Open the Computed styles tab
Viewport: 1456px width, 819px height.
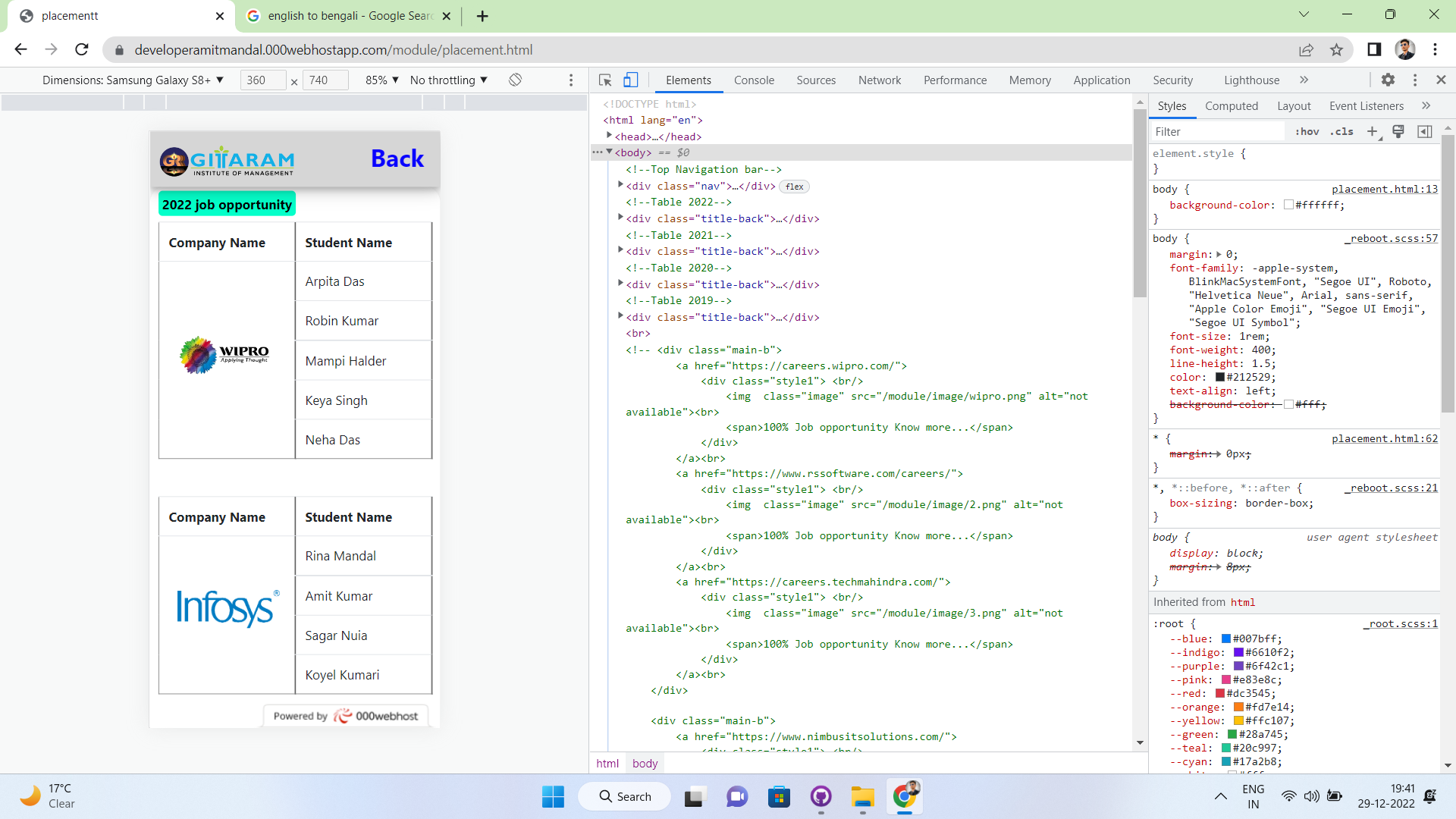tap(1232, 106)
